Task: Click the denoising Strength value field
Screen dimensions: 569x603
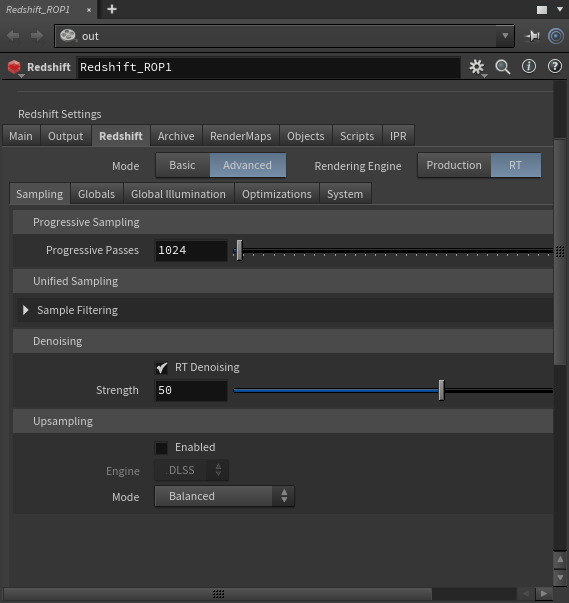Action: click(x=191, y=390)
